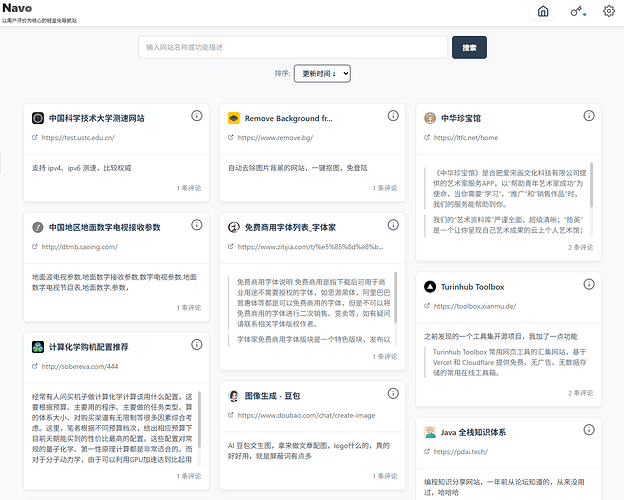Viewport: 624px width, 500px height.
Task: Click the 中华珍宝馆 site favicon
Action: pos(430,118)
